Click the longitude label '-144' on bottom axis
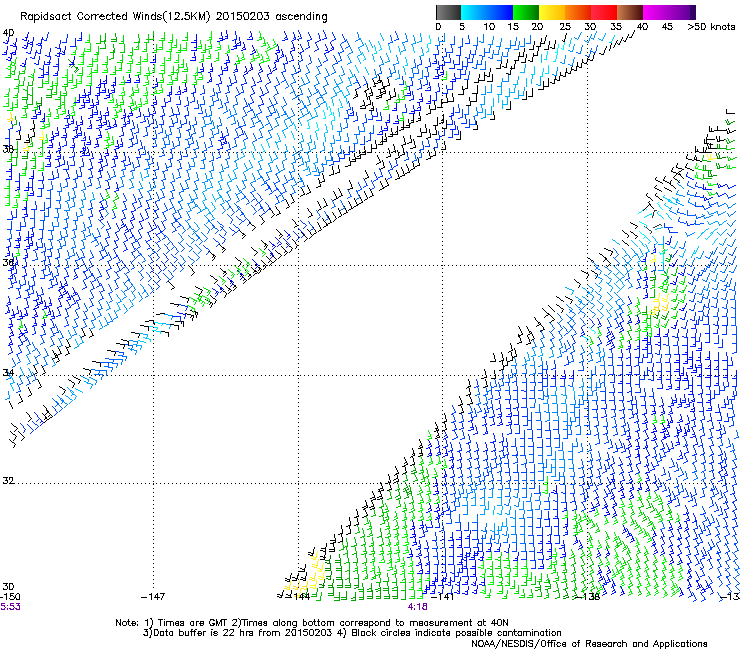This screenshot has height=650, width=740. 298,597
